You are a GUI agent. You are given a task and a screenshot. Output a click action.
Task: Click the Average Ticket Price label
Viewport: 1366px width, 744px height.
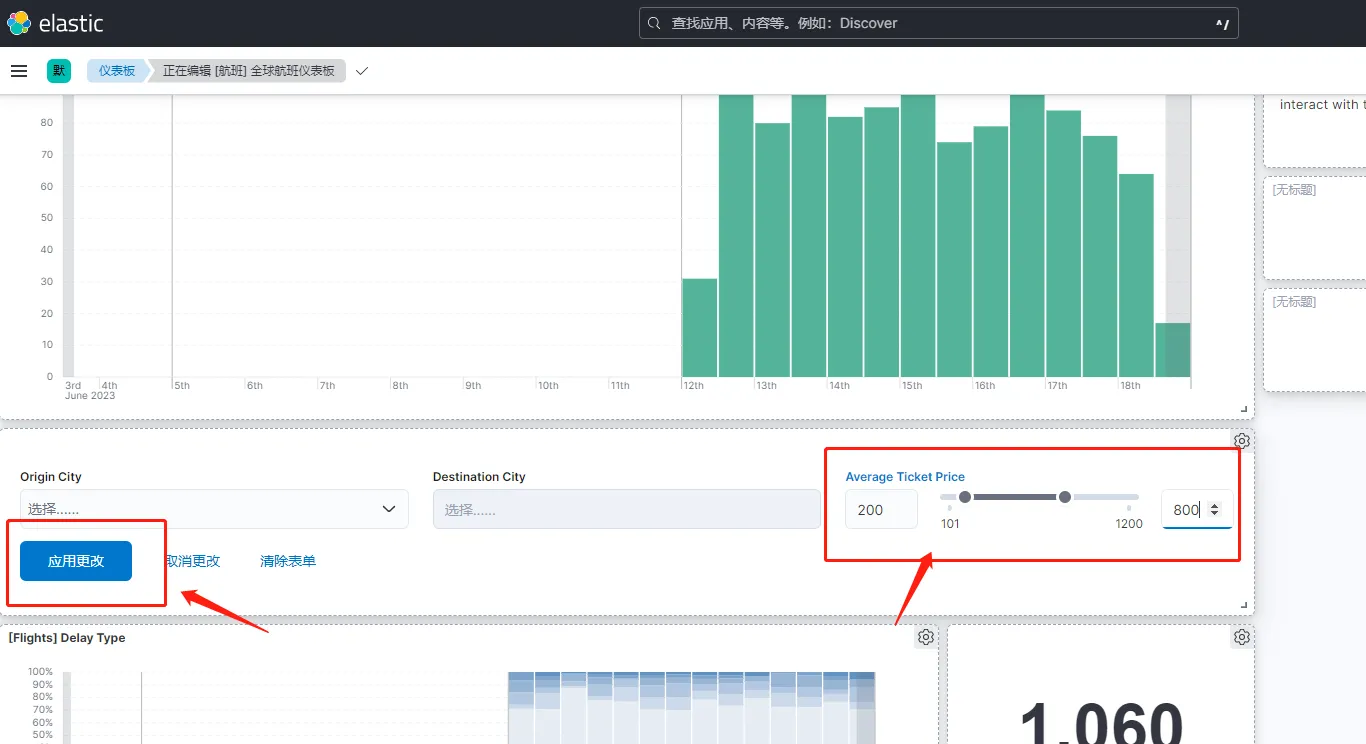coord(905,477)
